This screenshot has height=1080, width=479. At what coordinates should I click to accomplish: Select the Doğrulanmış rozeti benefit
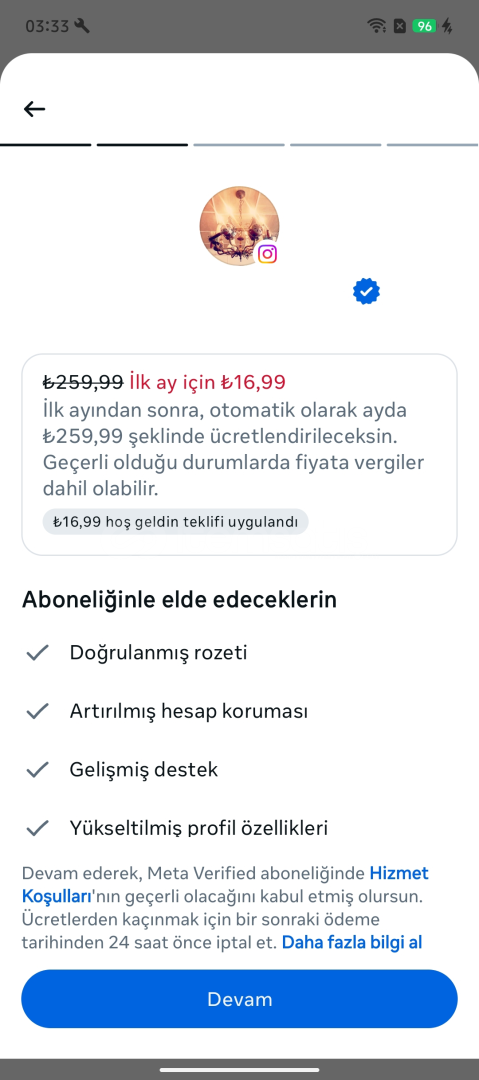point(158,652)
